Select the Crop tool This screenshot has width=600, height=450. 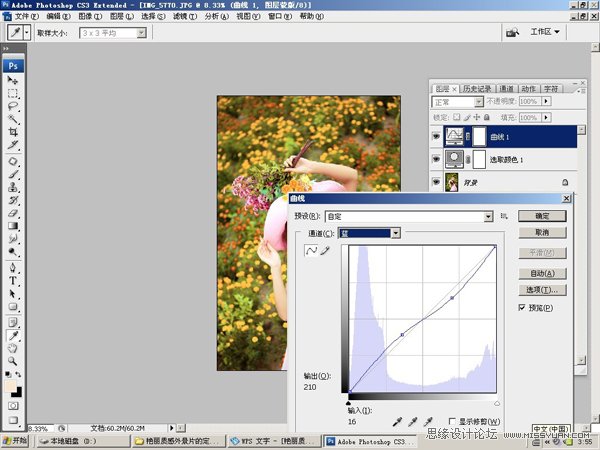(x=13, y=132)
